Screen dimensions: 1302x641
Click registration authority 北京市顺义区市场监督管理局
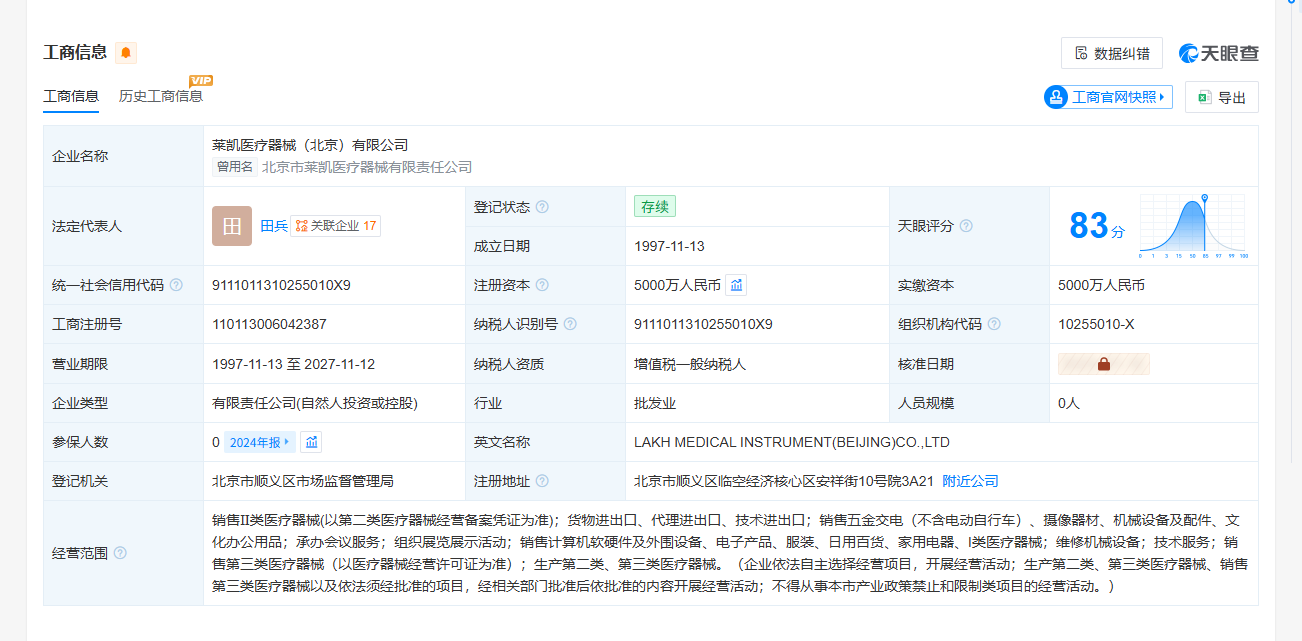pos(303,481)
